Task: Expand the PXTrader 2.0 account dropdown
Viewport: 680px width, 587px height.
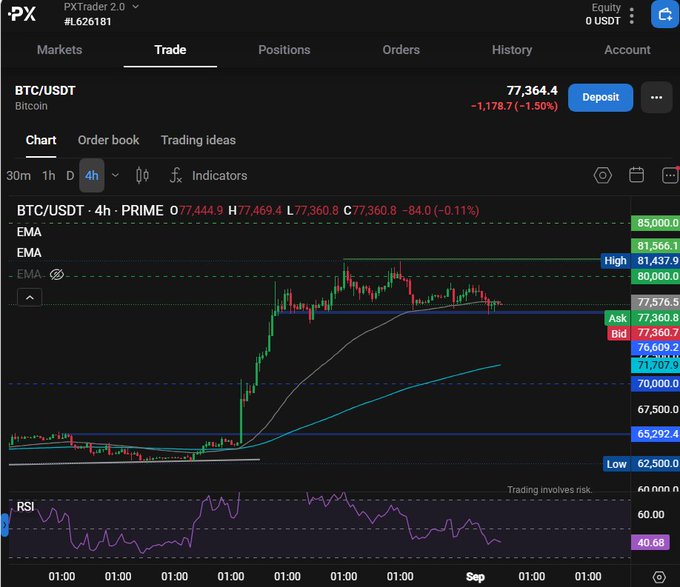Action: (135, 7)
